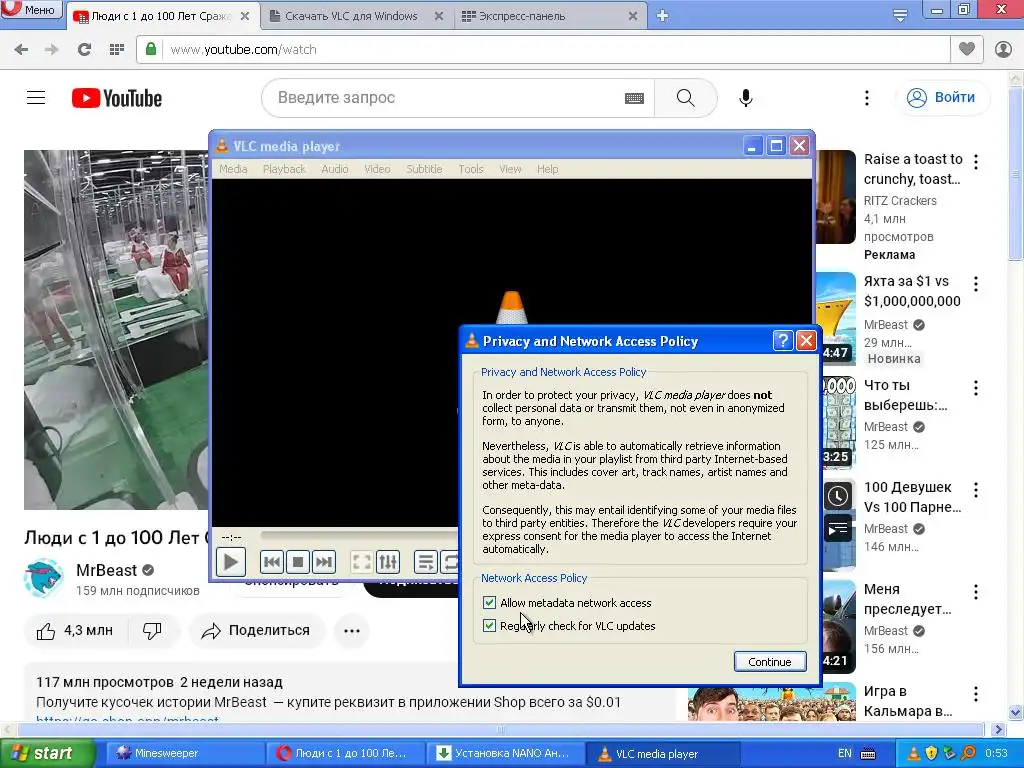
Task: Uncheck Regularly check for VLC updates
Action: (x=489, y=625)
